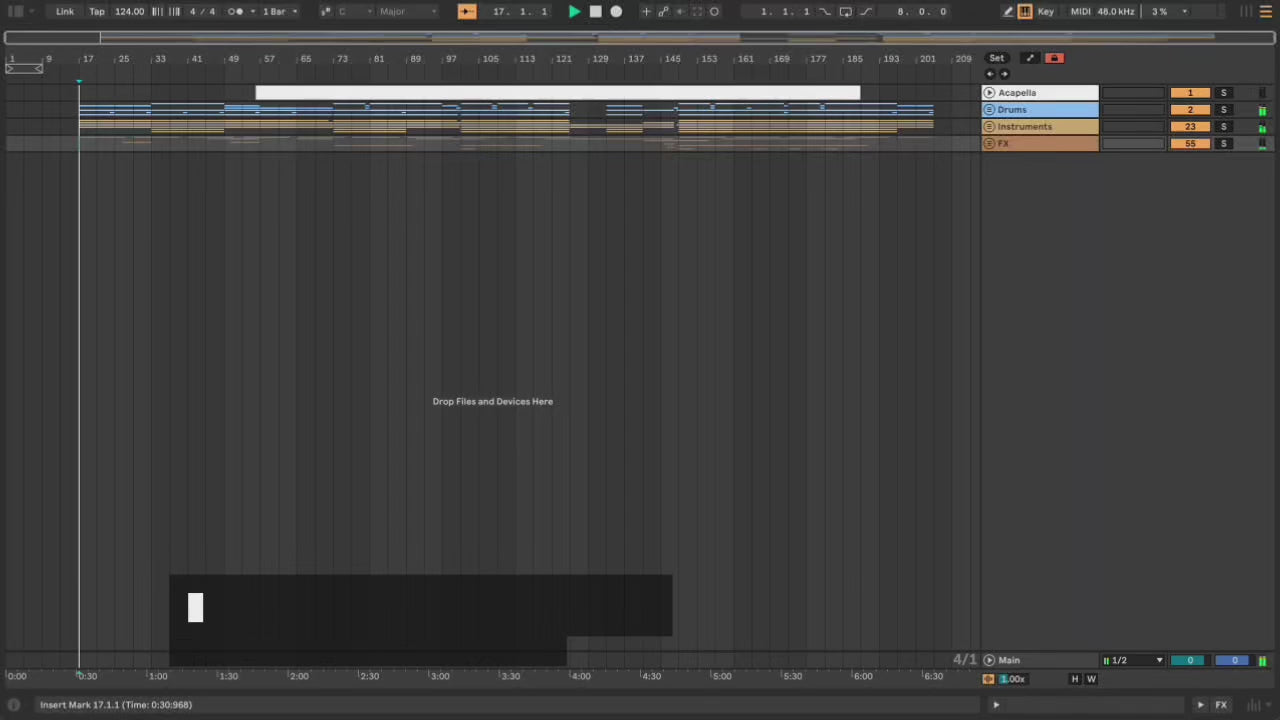This screenshot has width=1280, height=720.
Task: Enable Draw Mode pencil icon
Action: pyautogui.click(x=1008, y=12)
